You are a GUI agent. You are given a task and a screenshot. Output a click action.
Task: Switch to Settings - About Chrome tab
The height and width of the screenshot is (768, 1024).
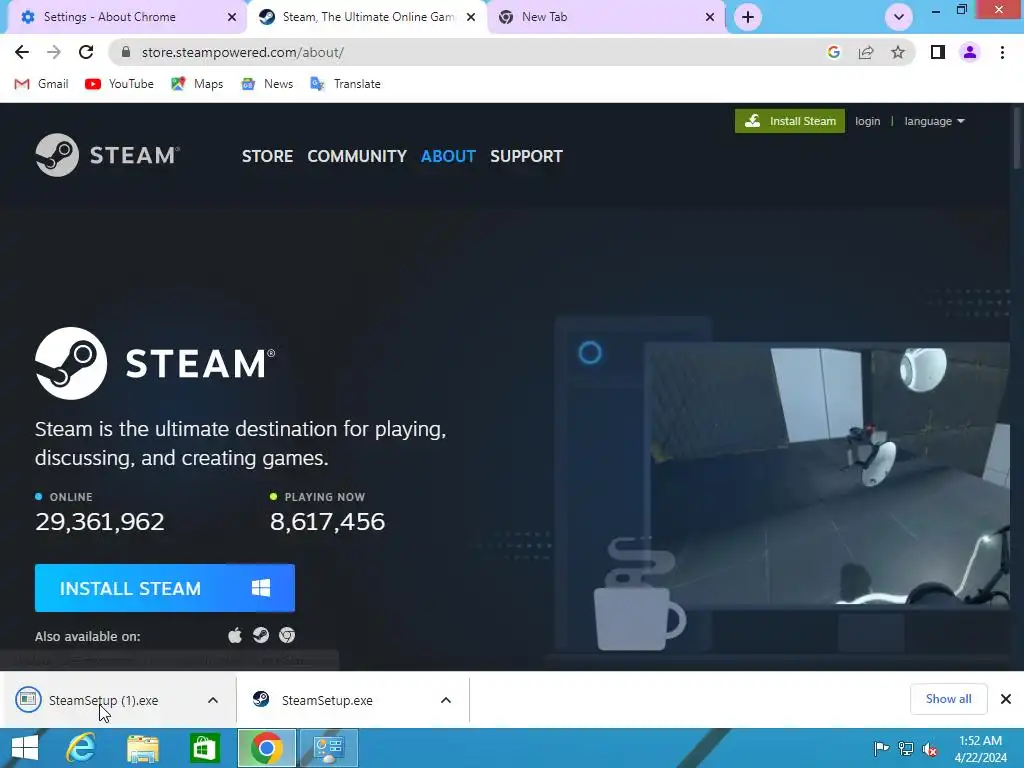click(124, 17)
